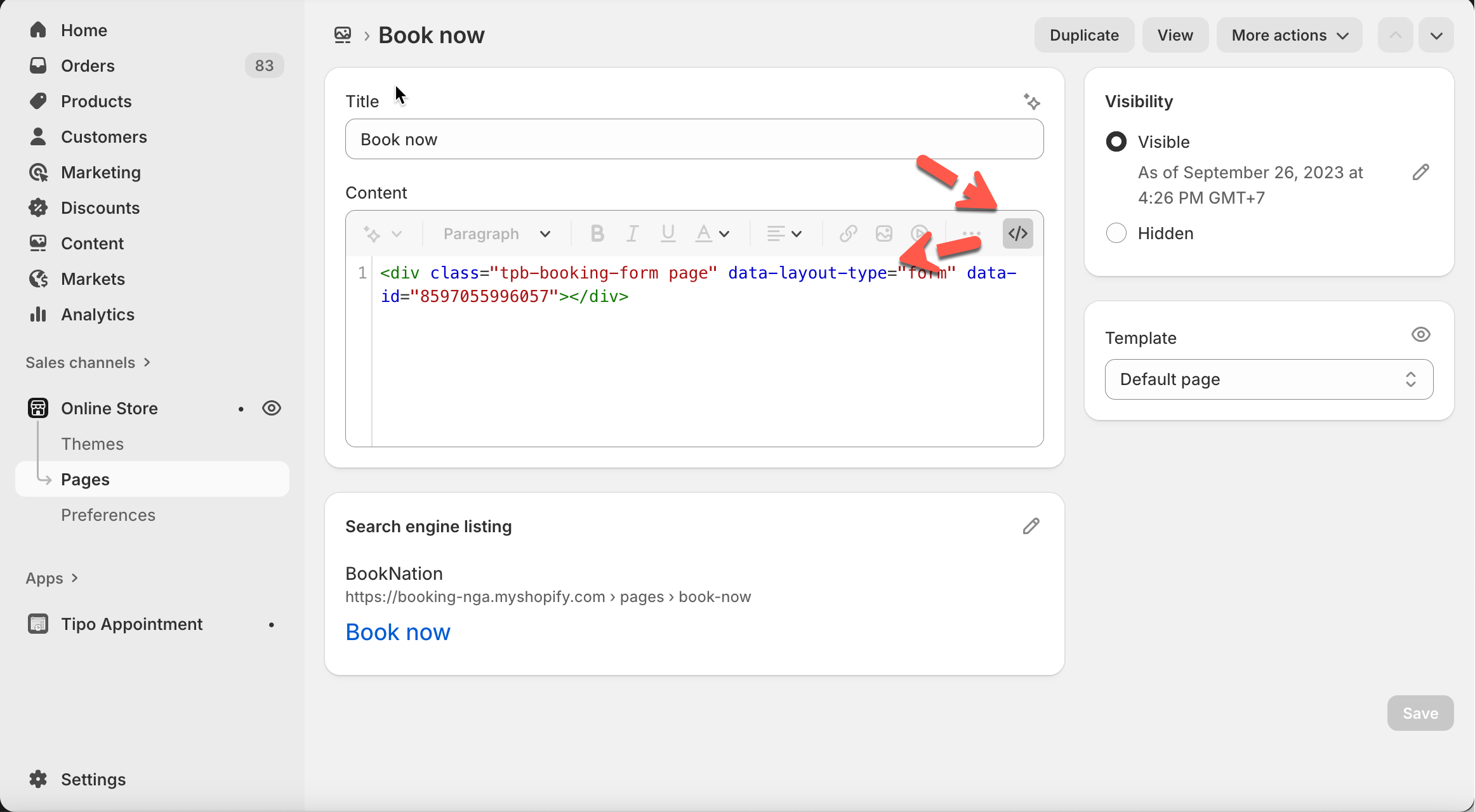Screen dimensions: 1475x812
Task: Select the Visible radio button
Action: tap(1116, 141)
